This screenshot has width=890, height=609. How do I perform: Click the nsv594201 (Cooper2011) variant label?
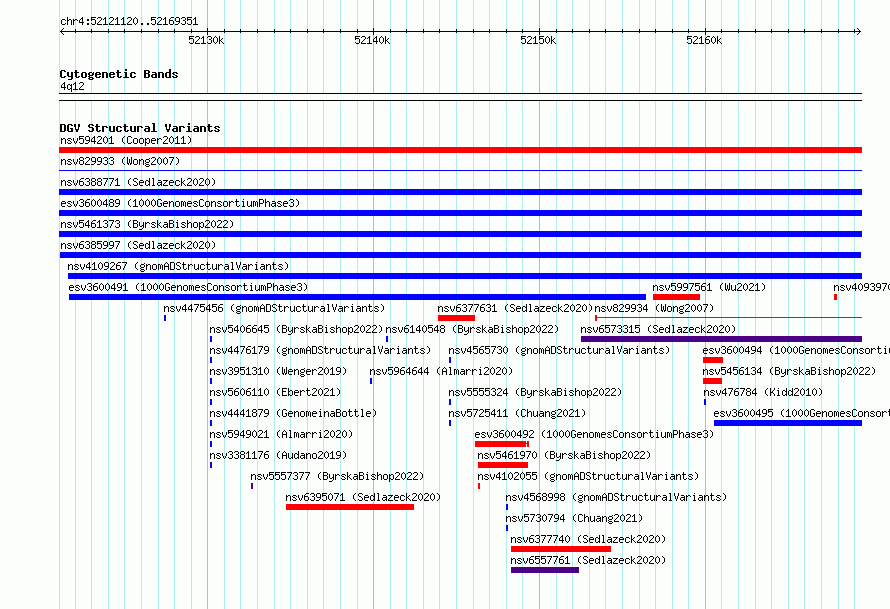[126, 140]
